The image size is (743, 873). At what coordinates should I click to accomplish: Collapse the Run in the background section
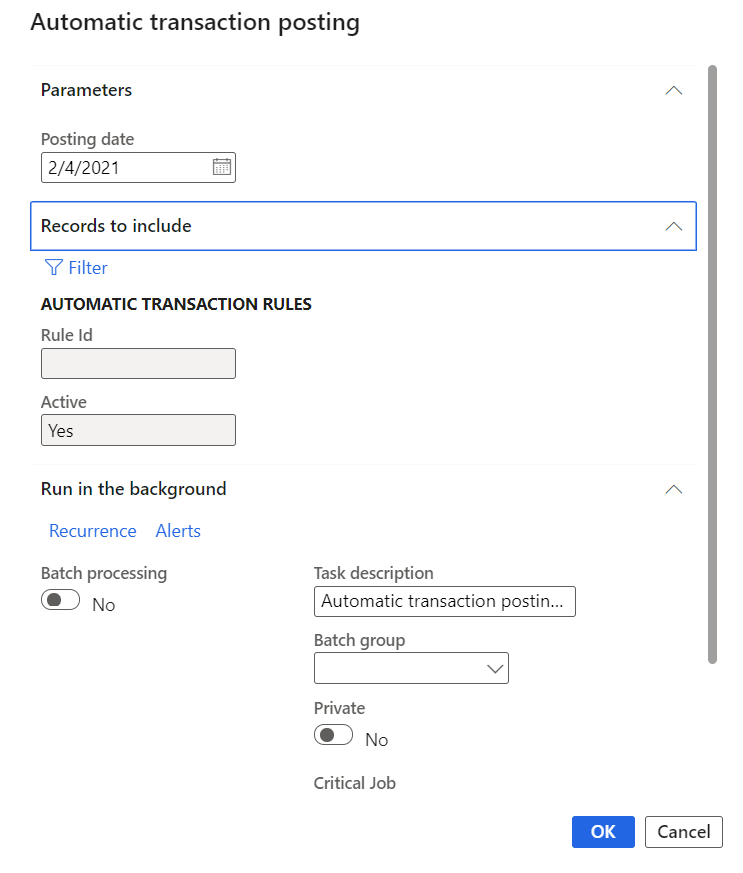pos(674,489)
